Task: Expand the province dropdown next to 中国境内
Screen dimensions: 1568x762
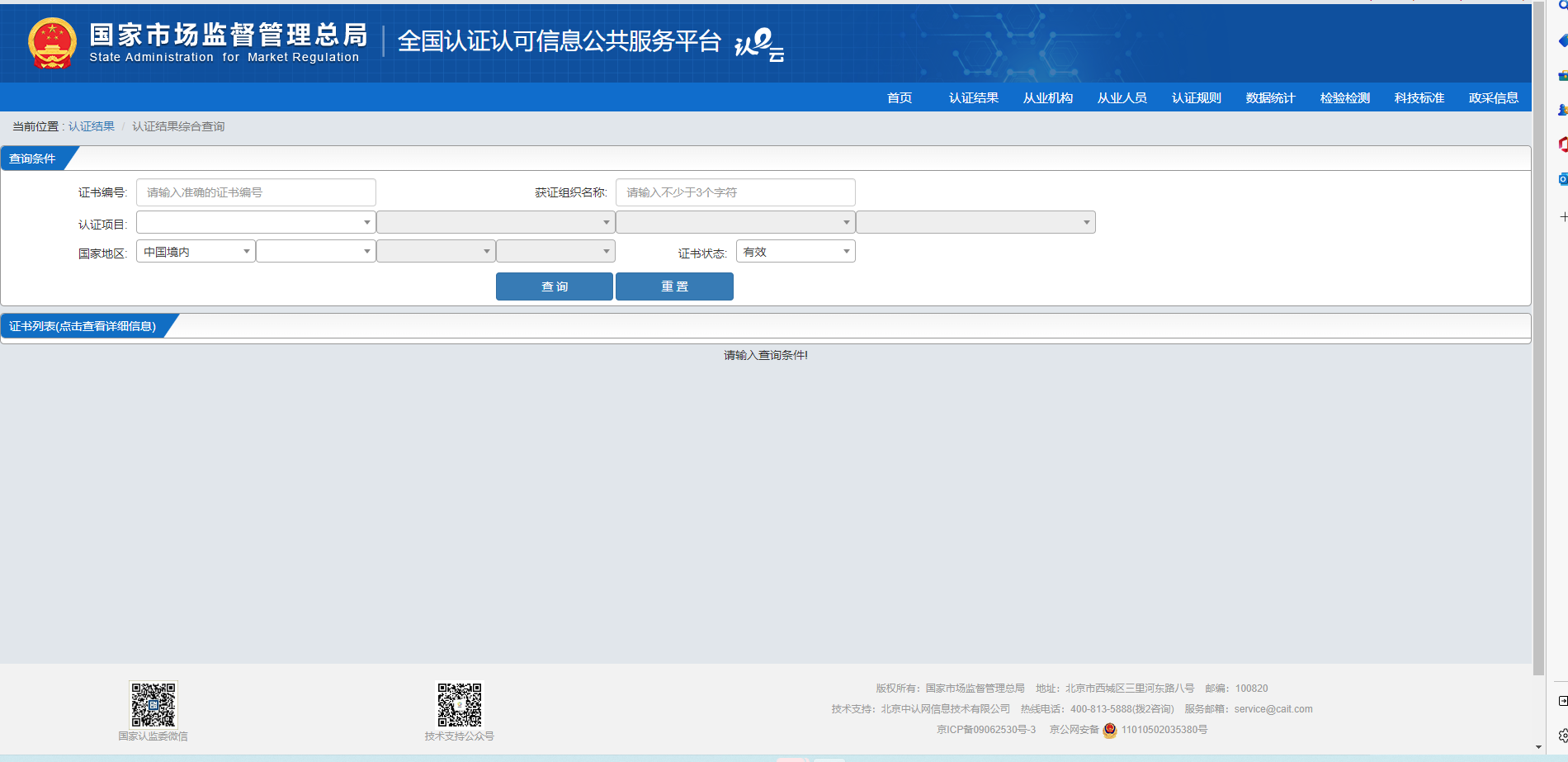Action: [315, 252]
